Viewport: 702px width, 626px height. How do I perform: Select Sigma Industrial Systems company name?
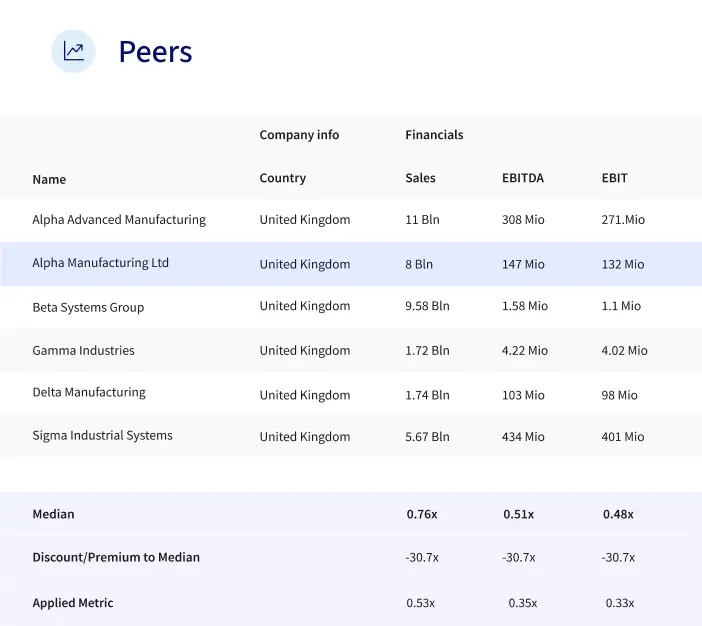tap(102, 436)
